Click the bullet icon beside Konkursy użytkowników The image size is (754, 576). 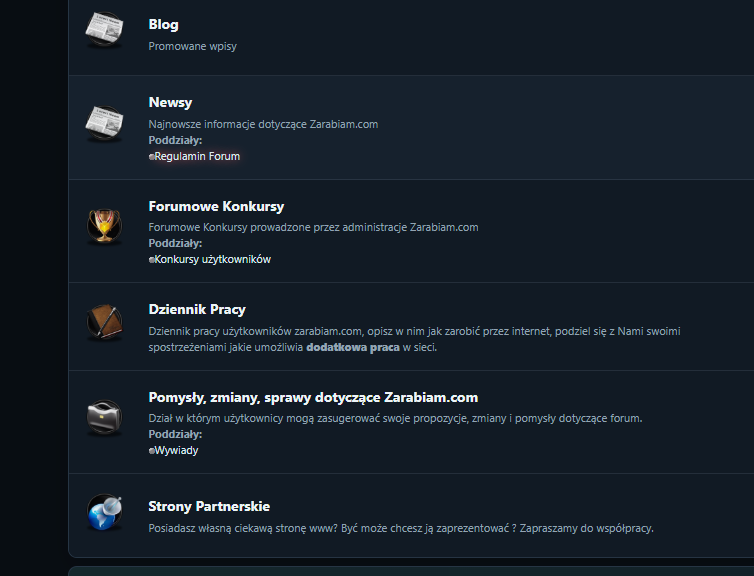point(151,260)
